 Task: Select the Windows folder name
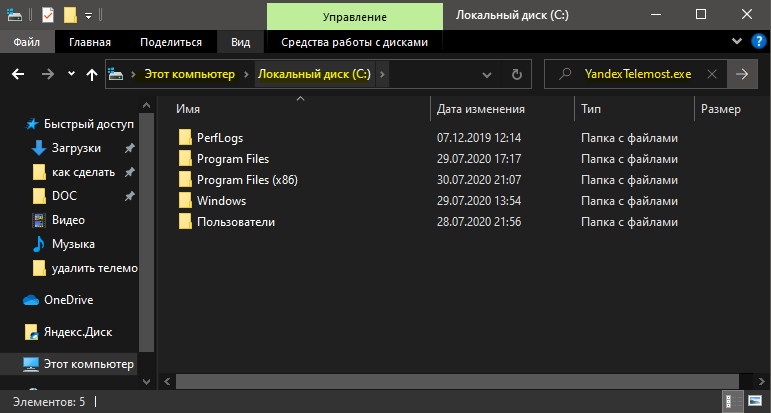point(221,201)
